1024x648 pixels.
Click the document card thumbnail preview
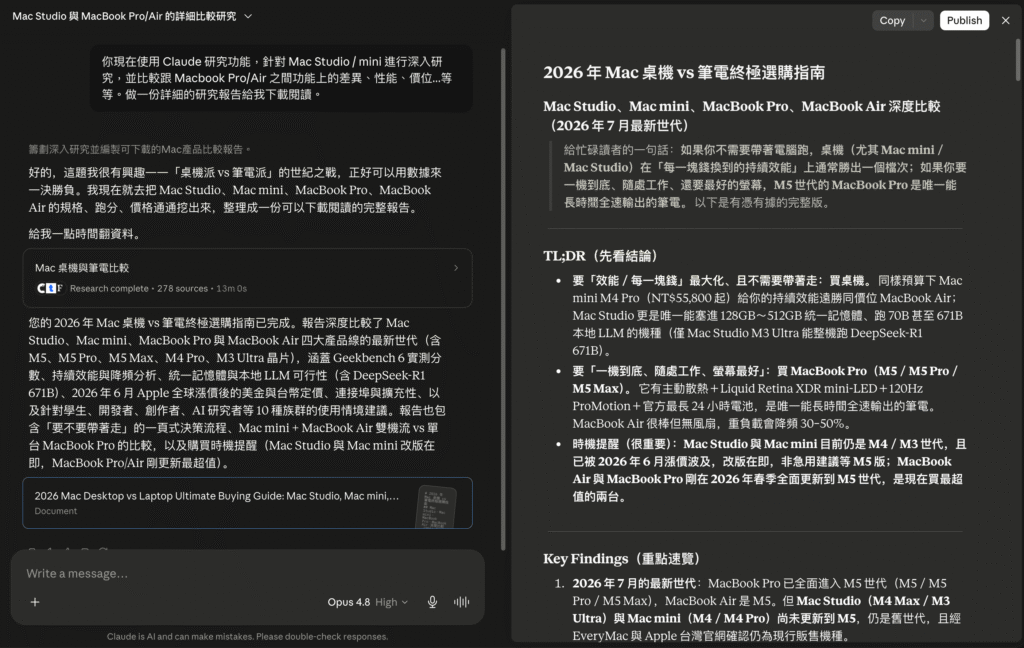tap(436, 506)
